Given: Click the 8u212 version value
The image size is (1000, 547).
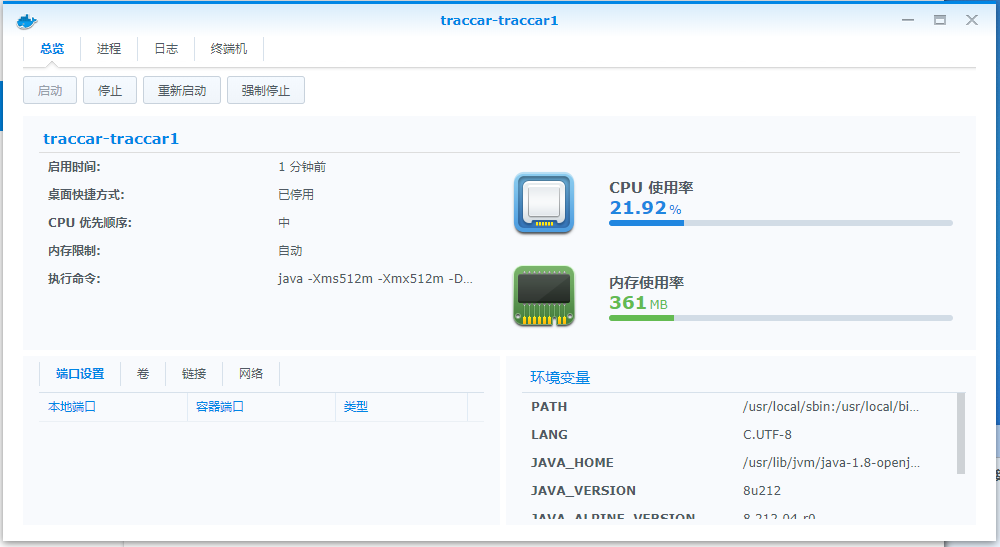Looking at the screenshot, I should (761, 491).
